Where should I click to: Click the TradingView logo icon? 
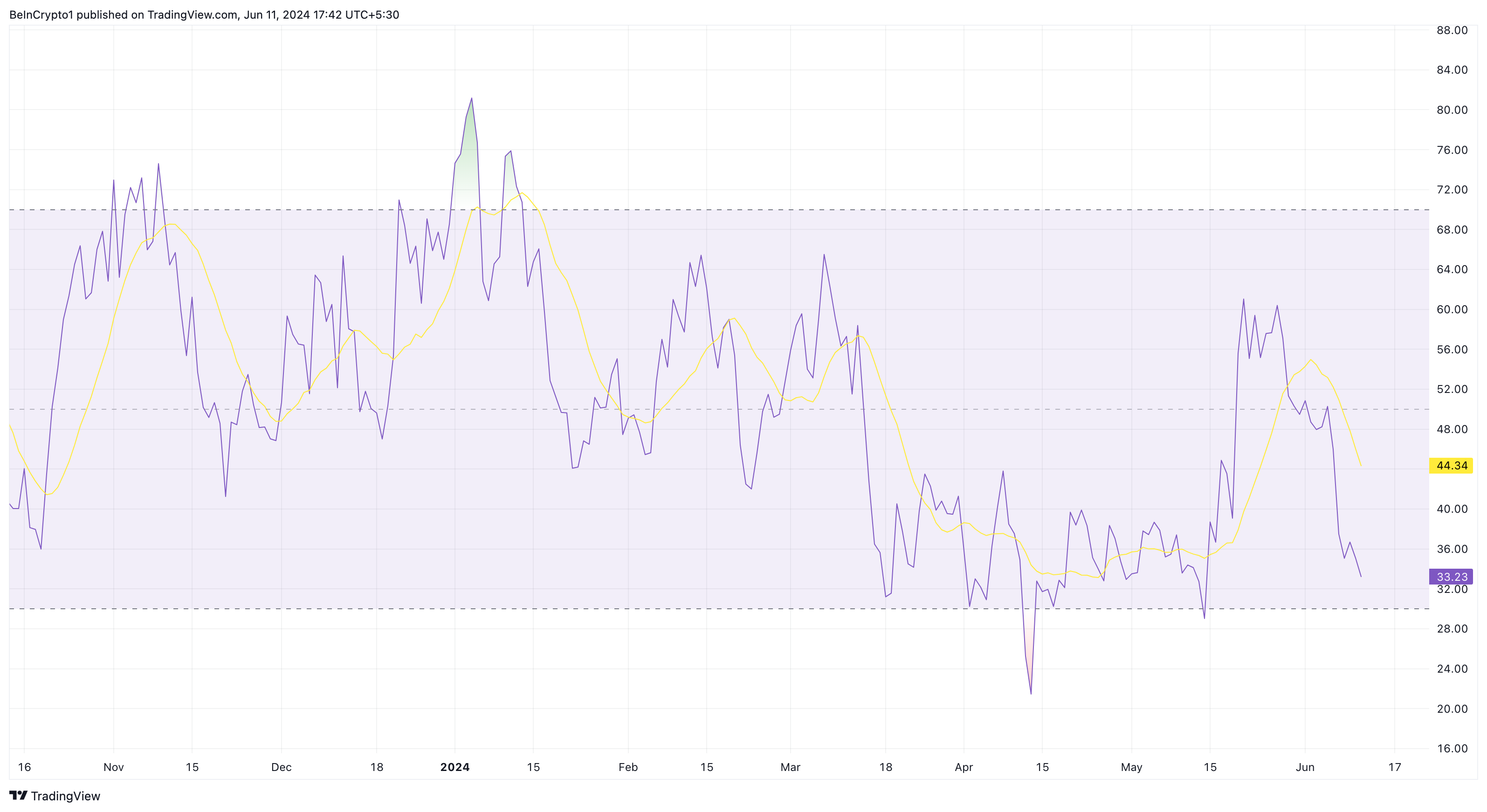pos(19,795)
